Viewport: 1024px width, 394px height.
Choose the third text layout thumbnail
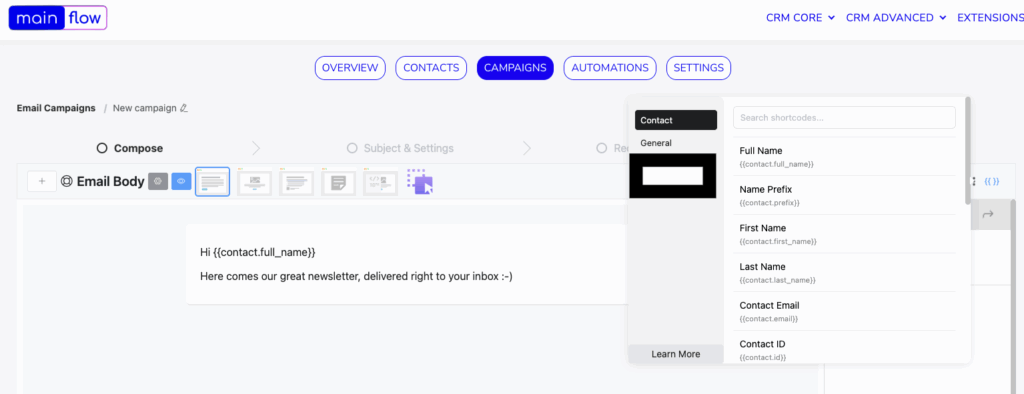[x=296, y=182]
